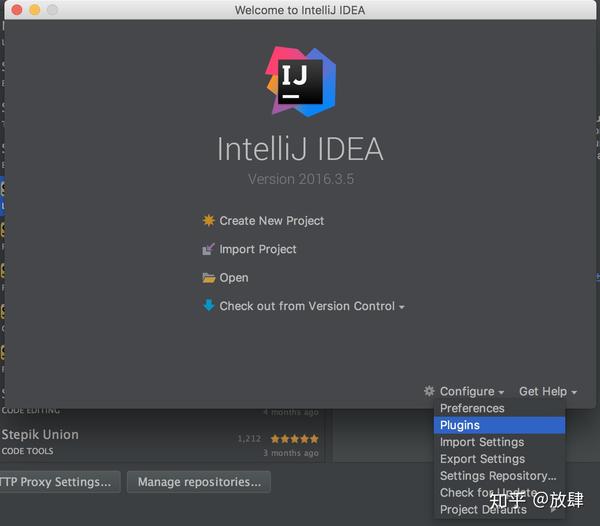Viewport: 600px width, 526px height.
Task: Click the Create New Project link
Action: click(x=272, y=221)
